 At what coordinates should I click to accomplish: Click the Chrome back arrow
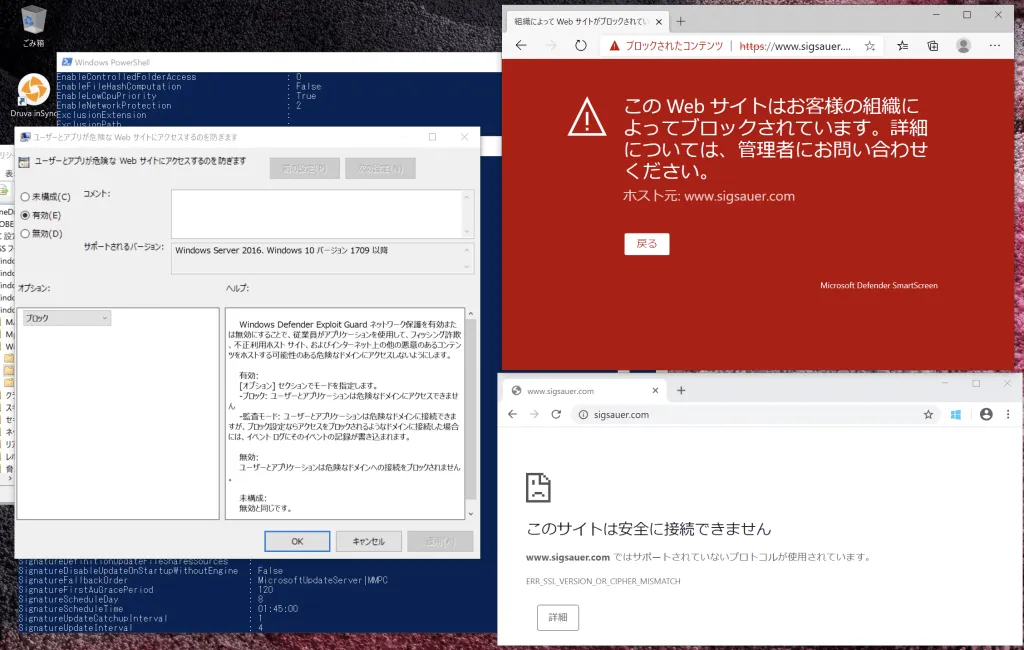[x=513, y=414]
